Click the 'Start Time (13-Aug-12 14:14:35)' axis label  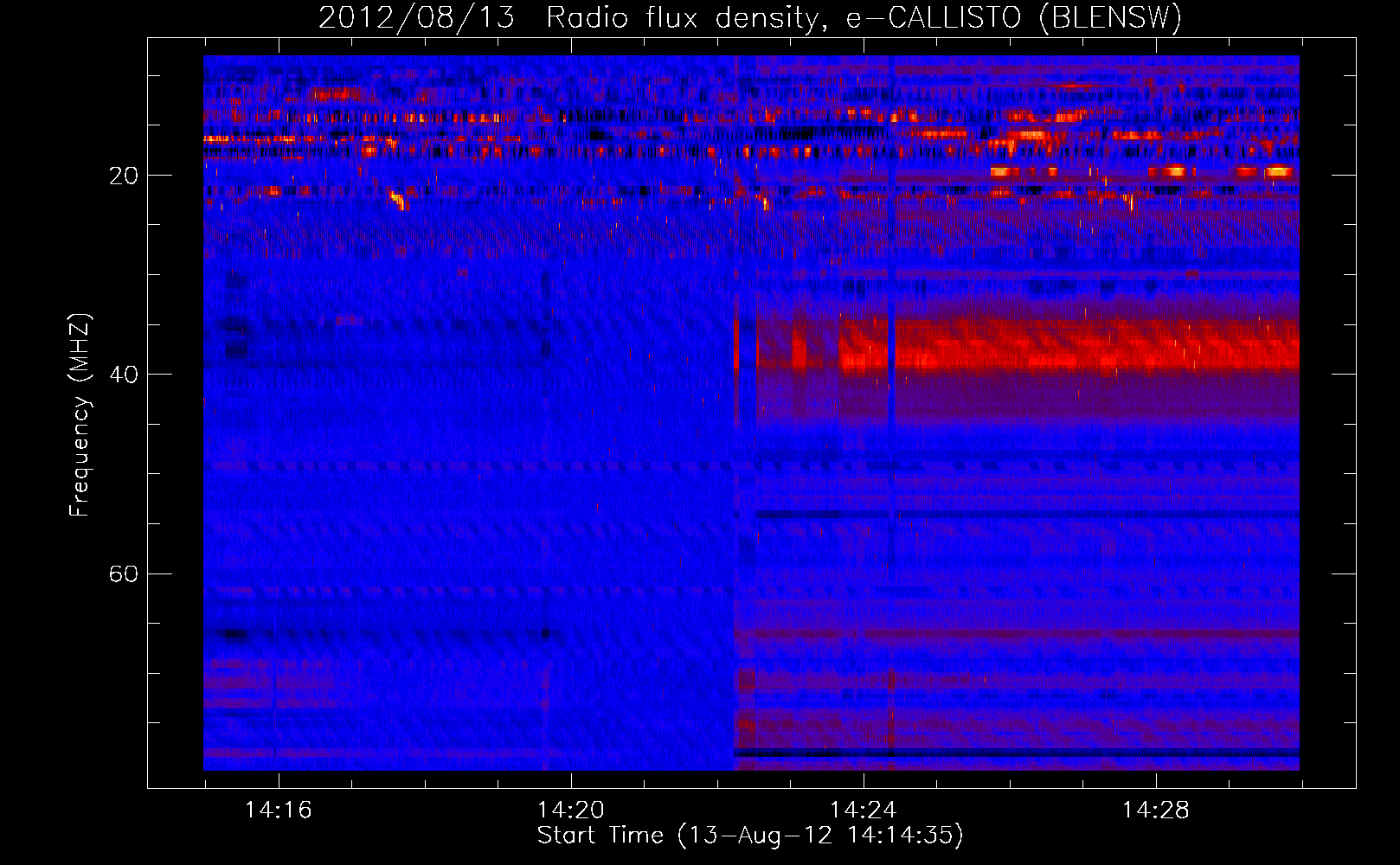click(750, 836)
